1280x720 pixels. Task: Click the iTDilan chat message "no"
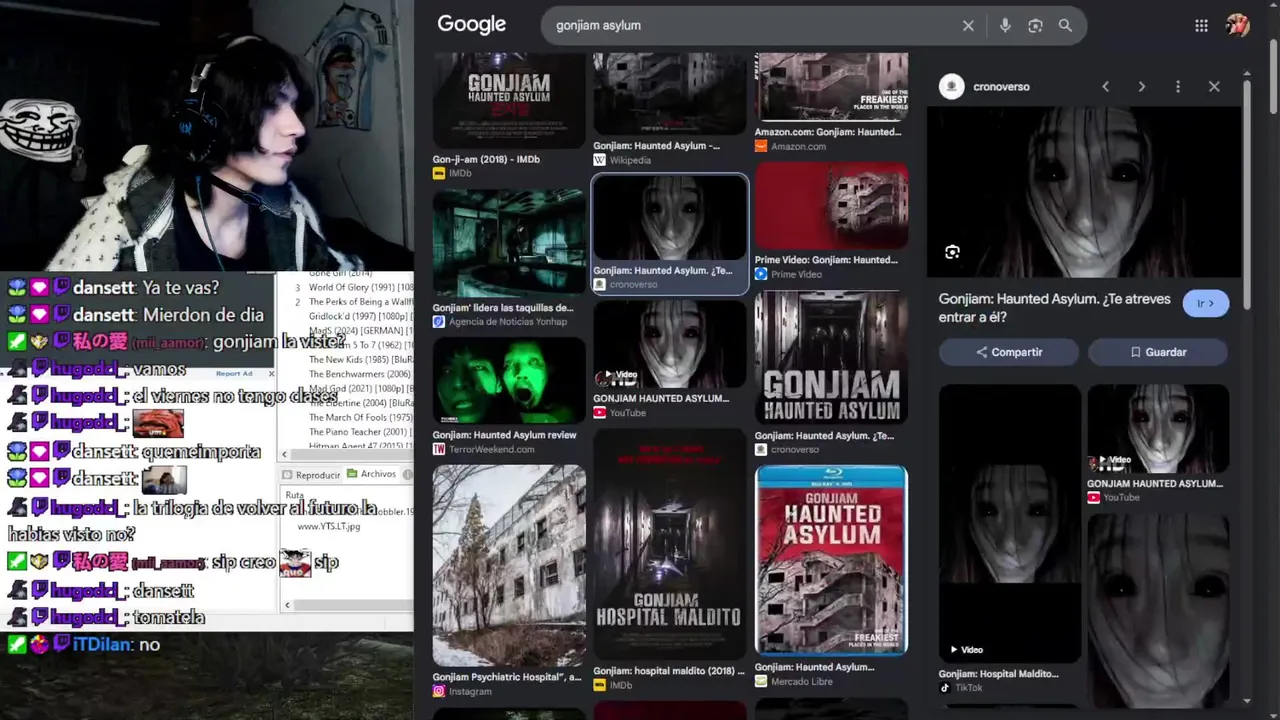149,645
